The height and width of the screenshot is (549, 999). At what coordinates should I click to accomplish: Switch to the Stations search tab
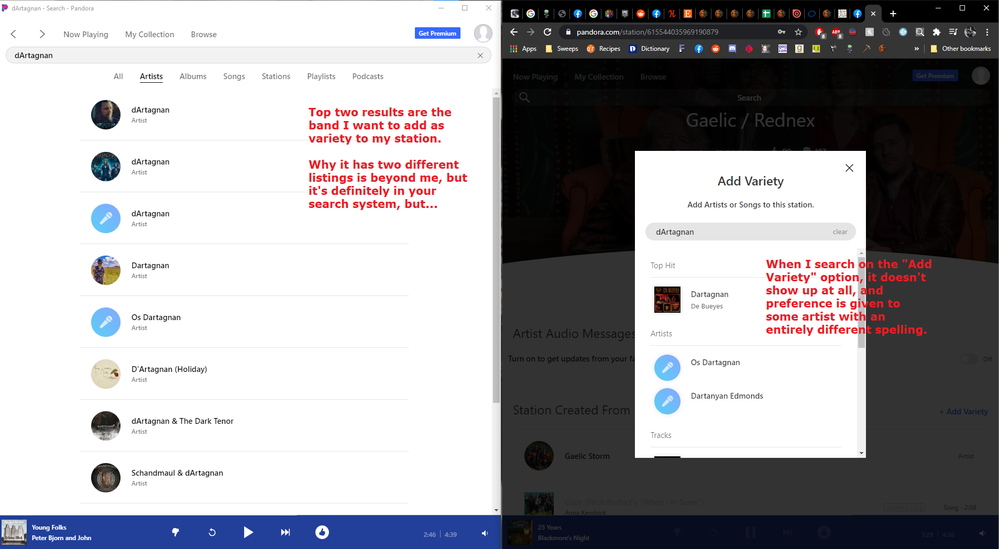point(276,76)
